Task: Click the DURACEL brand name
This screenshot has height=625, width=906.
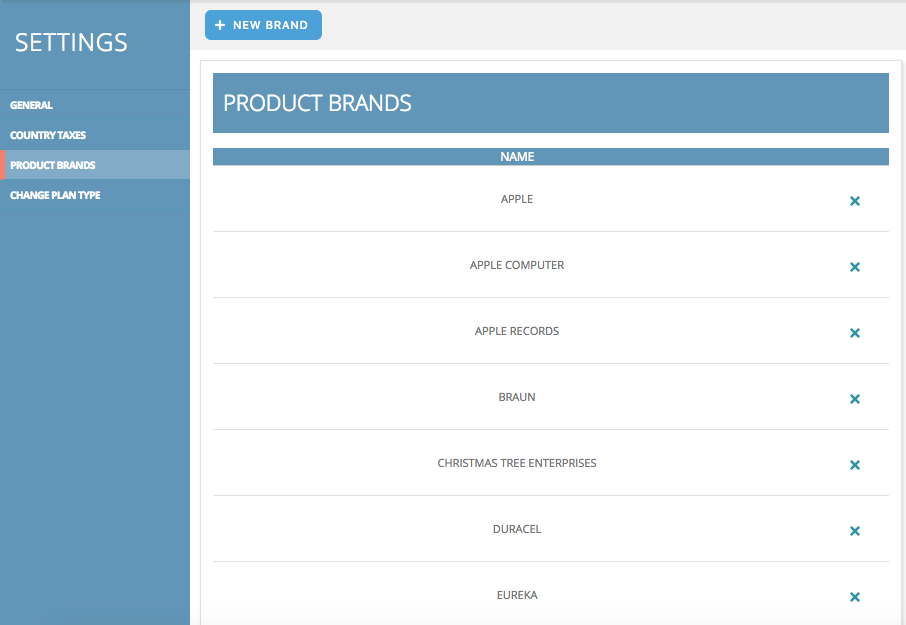Action: tap(517, 529)
